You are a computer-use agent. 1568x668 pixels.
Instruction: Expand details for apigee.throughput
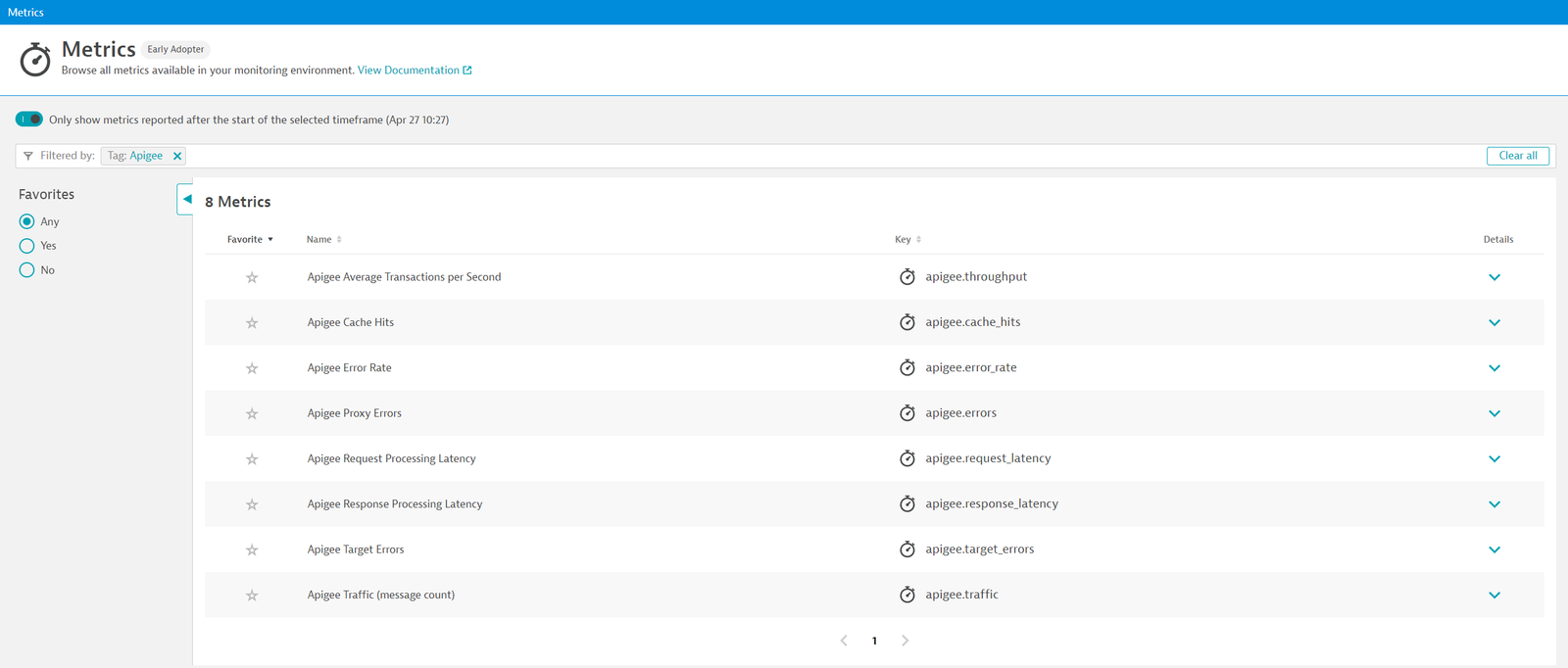(1494, 277)
